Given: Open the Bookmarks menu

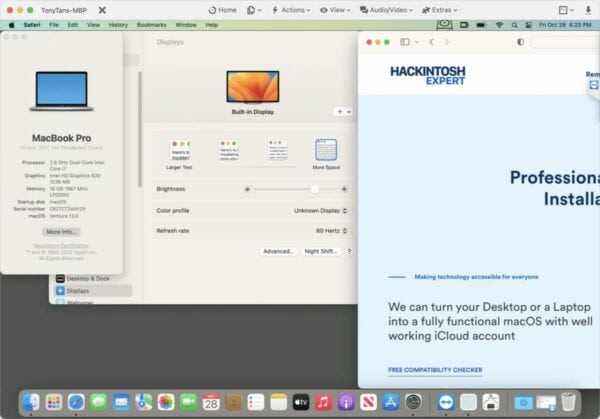Looking at the screenshot, I should 152,25.
